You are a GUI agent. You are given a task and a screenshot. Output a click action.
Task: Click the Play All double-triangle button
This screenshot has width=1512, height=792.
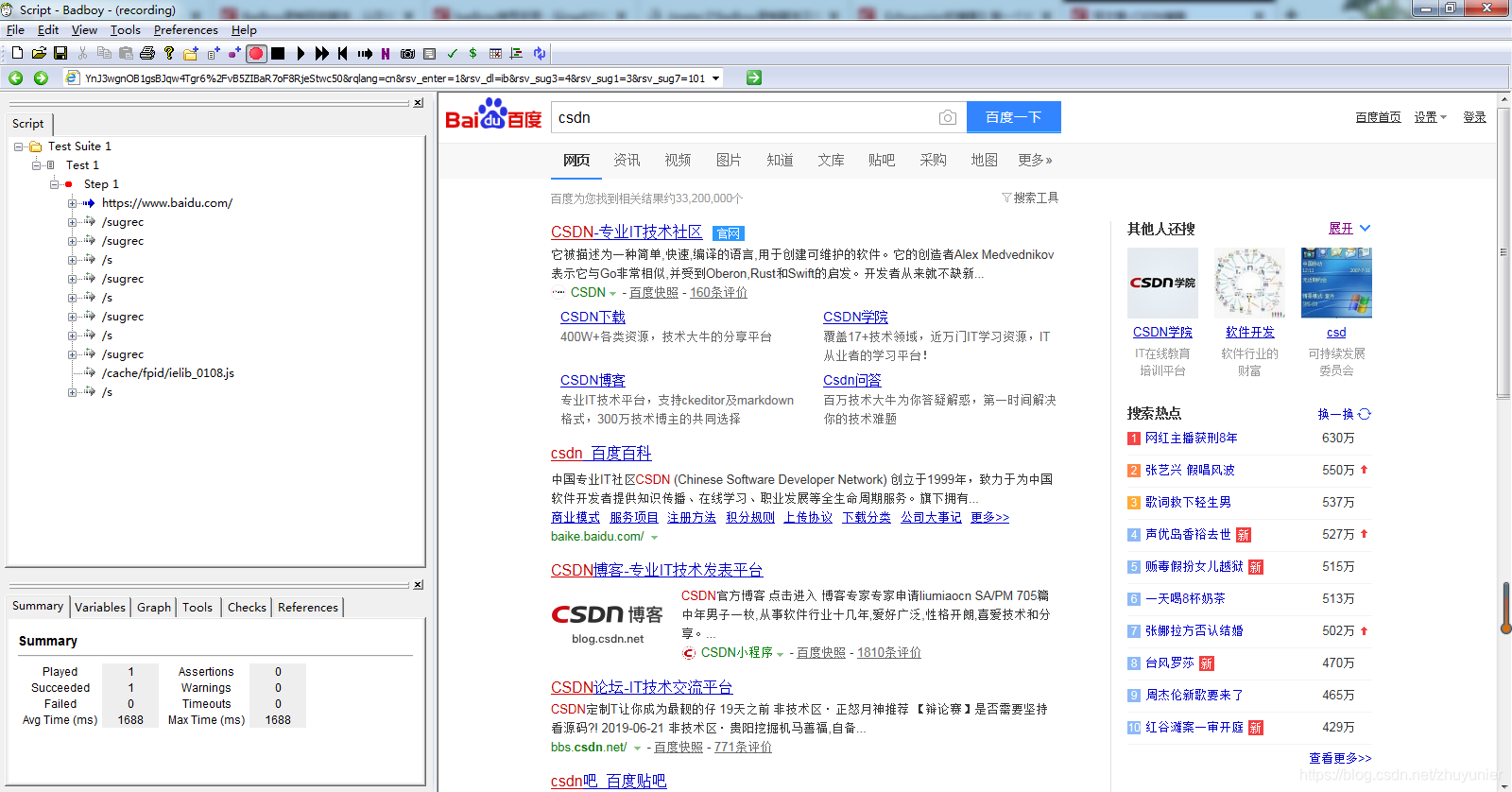pos(322,54)
